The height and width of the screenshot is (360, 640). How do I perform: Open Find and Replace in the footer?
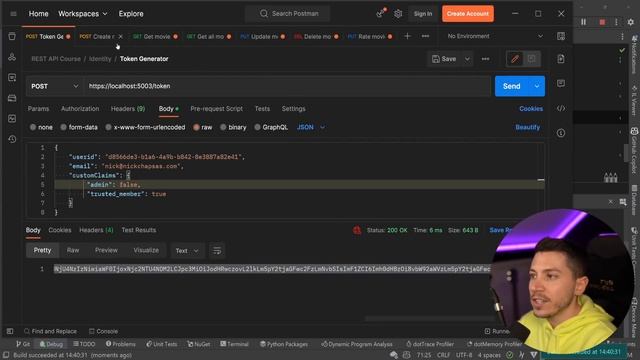(50, 331)
